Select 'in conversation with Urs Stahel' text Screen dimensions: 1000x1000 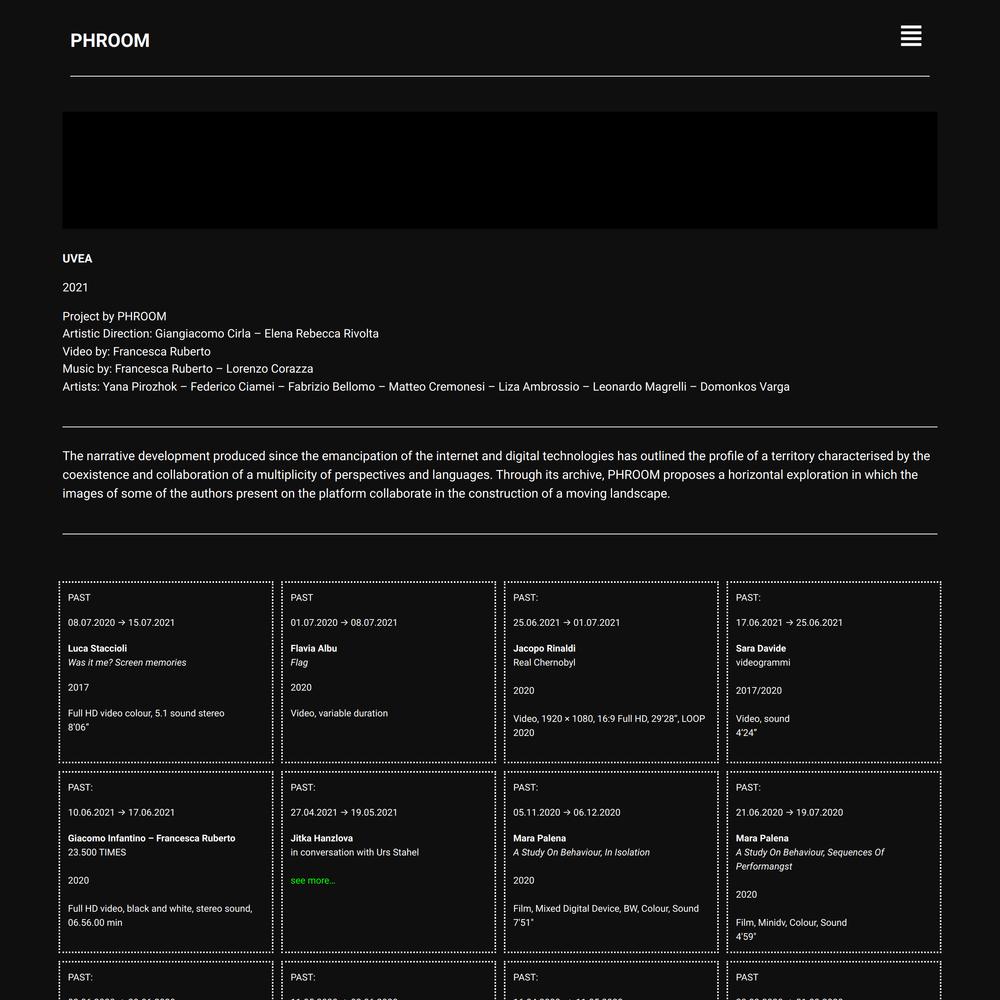pos(355,852)
